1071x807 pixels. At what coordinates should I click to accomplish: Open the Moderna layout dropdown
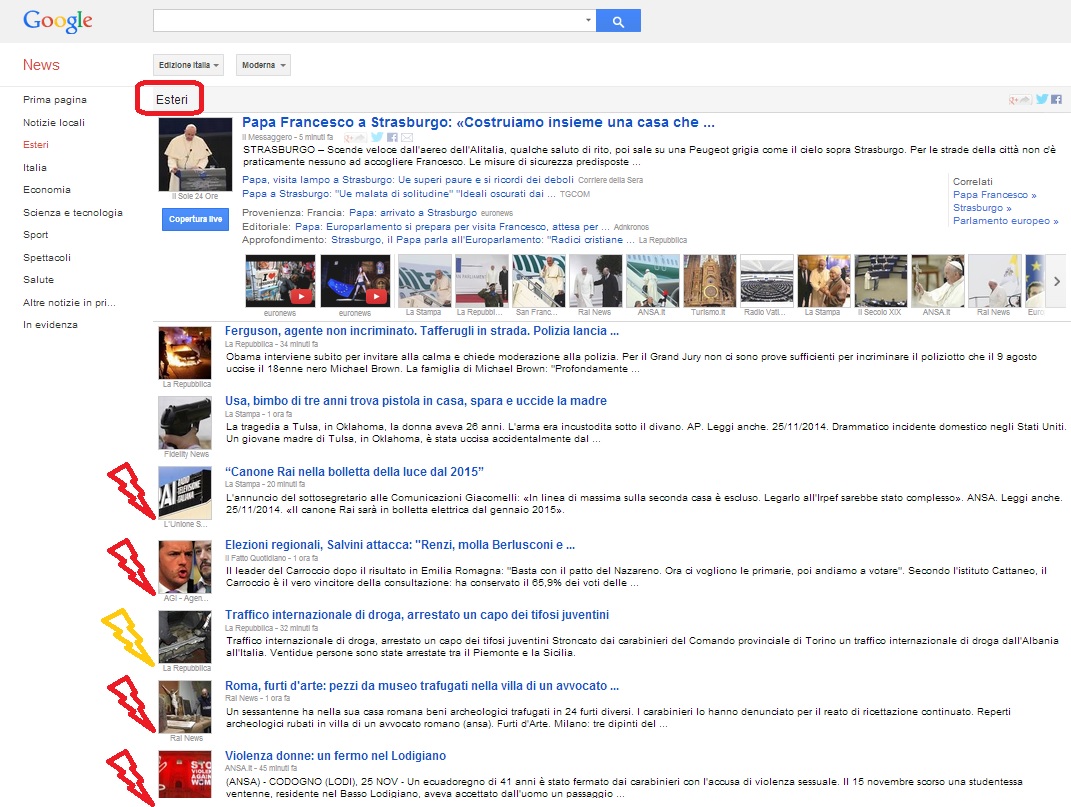pyautogui.click(x=263, y=65)
